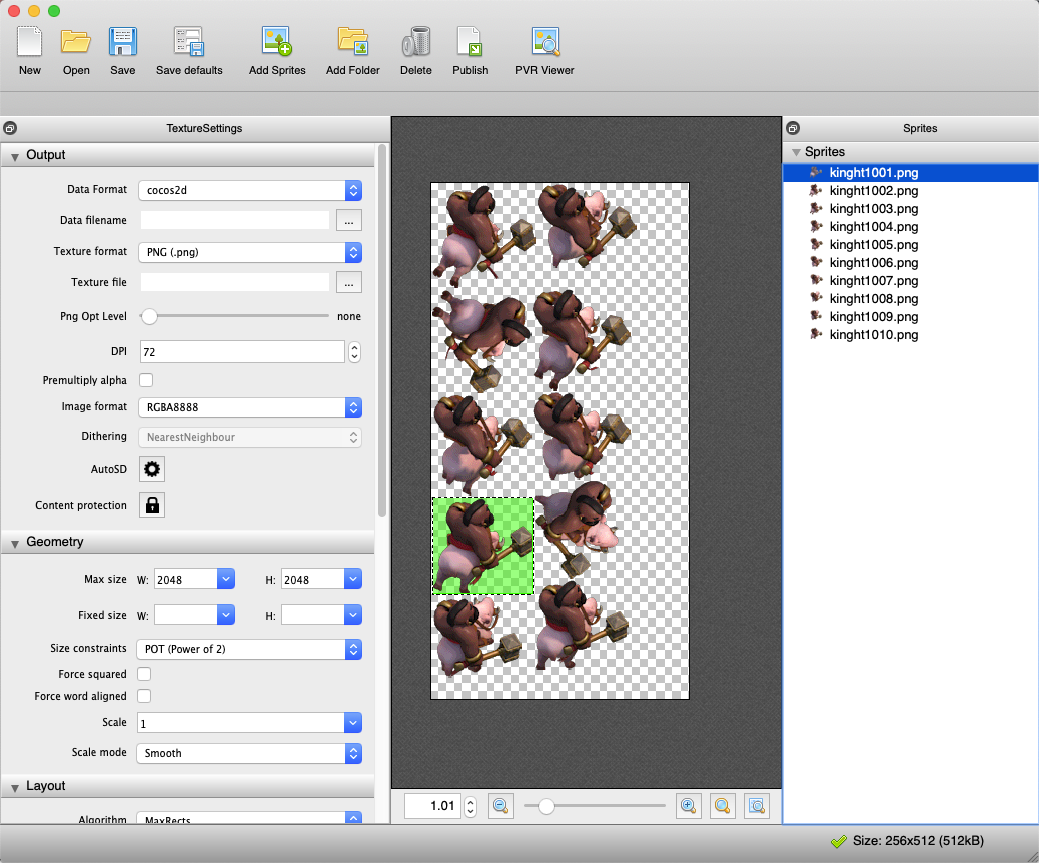Open the Size constraints POT dropdown
This screenshot has height=863, width=1039.
tap(250, 649)
